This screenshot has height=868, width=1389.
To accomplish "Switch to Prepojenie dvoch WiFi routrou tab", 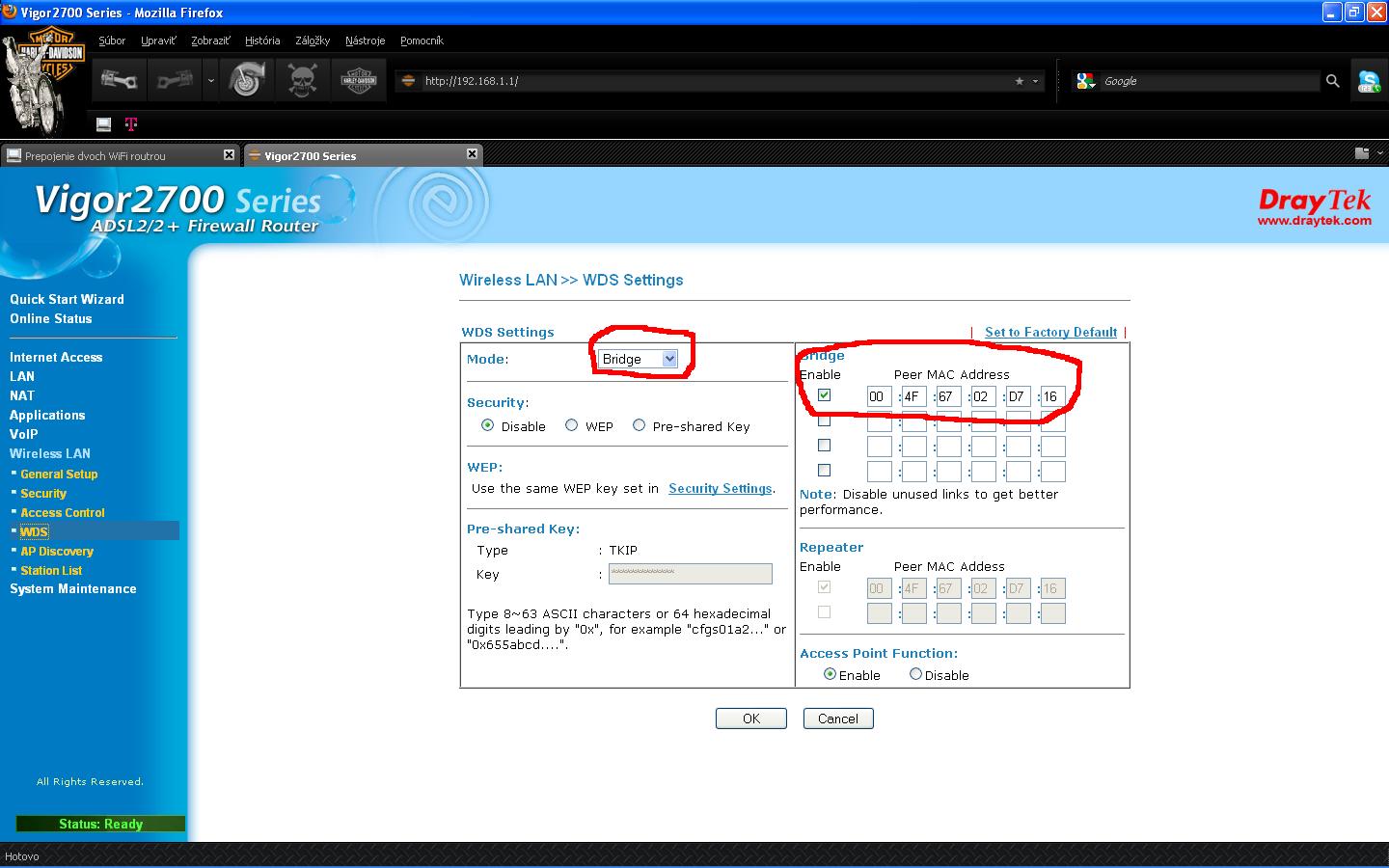I will pyautogui.click(x=120, y=155).
